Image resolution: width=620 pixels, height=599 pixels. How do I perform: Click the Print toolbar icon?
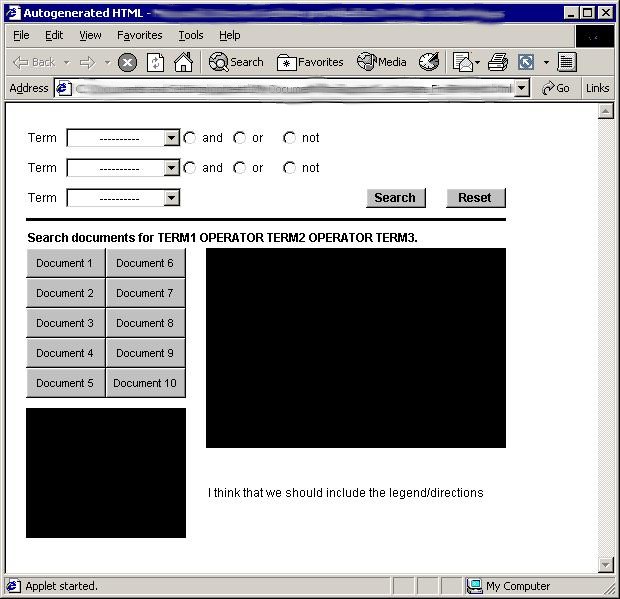[x=498, y=62]
